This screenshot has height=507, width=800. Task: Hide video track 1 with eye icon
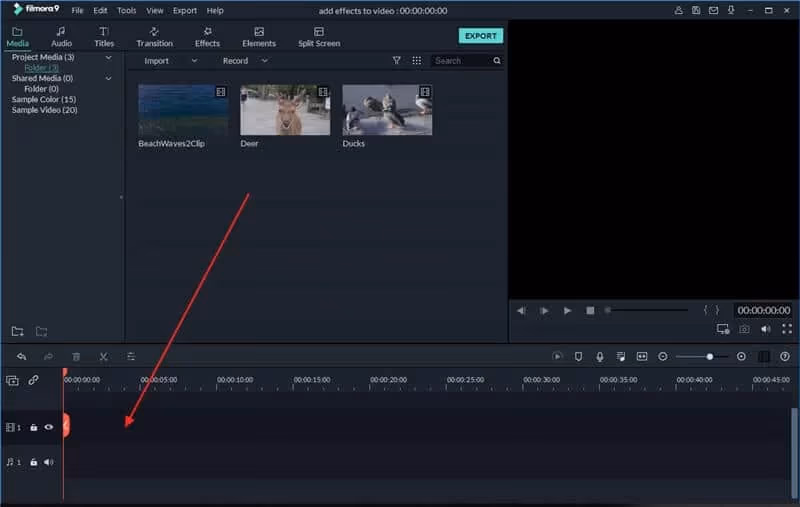click(x=48, y=427)
